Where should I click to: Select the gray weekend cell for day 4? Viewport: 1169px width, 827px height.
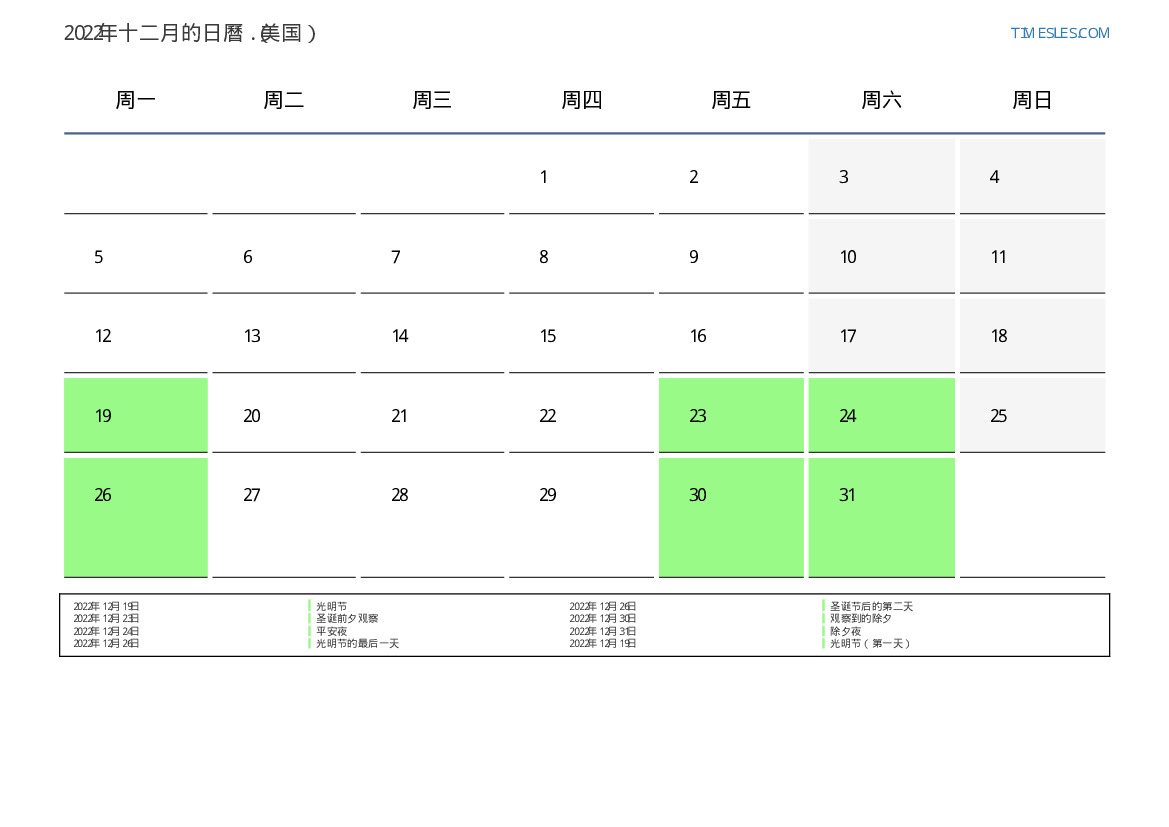pos(1032,177)
